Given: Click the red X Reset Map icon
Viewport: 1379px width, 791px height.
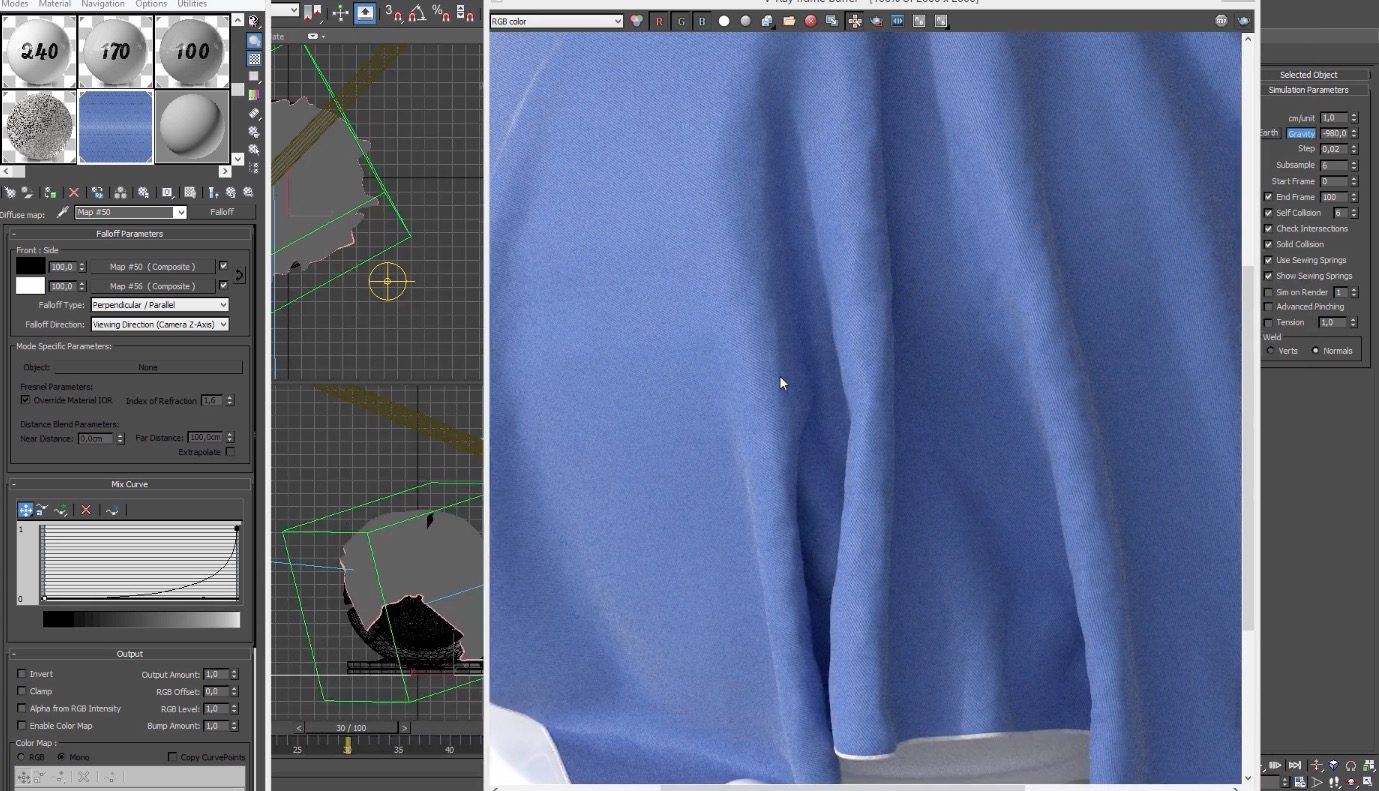Looking at the screenshot, I should pos(73,192).
